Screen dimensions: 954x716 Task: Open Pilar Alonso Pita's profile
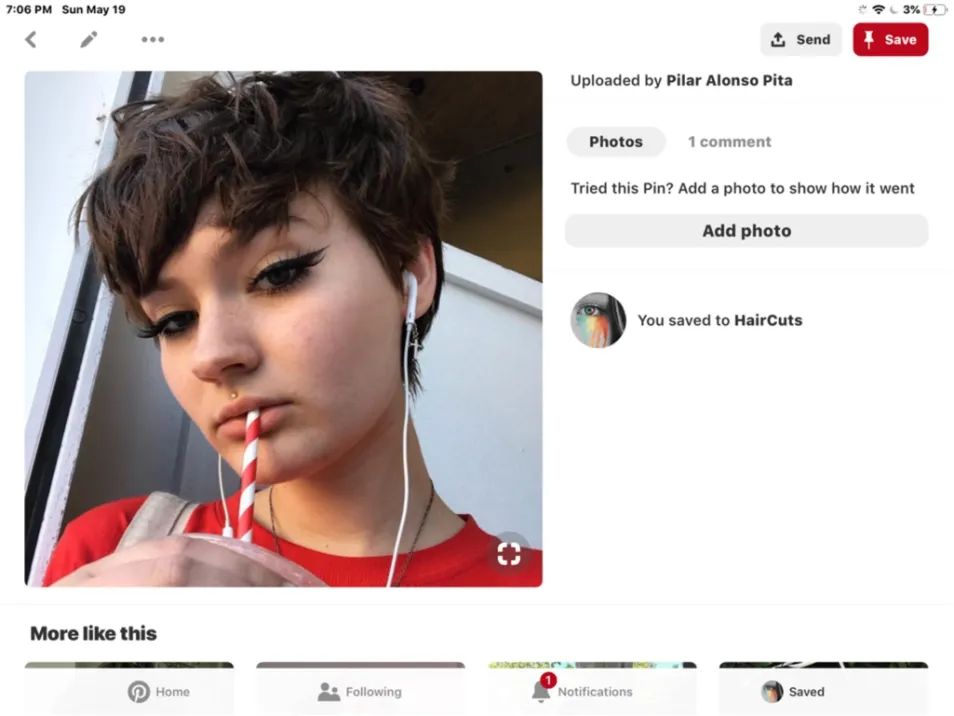[729, 80]
